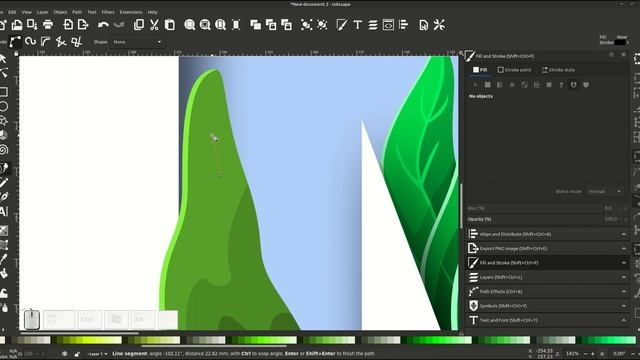Select the Rectangle tool
Image resolution: width=640 pixels, height=360 pixels.
pyautogui.click(x=3, y=92)
